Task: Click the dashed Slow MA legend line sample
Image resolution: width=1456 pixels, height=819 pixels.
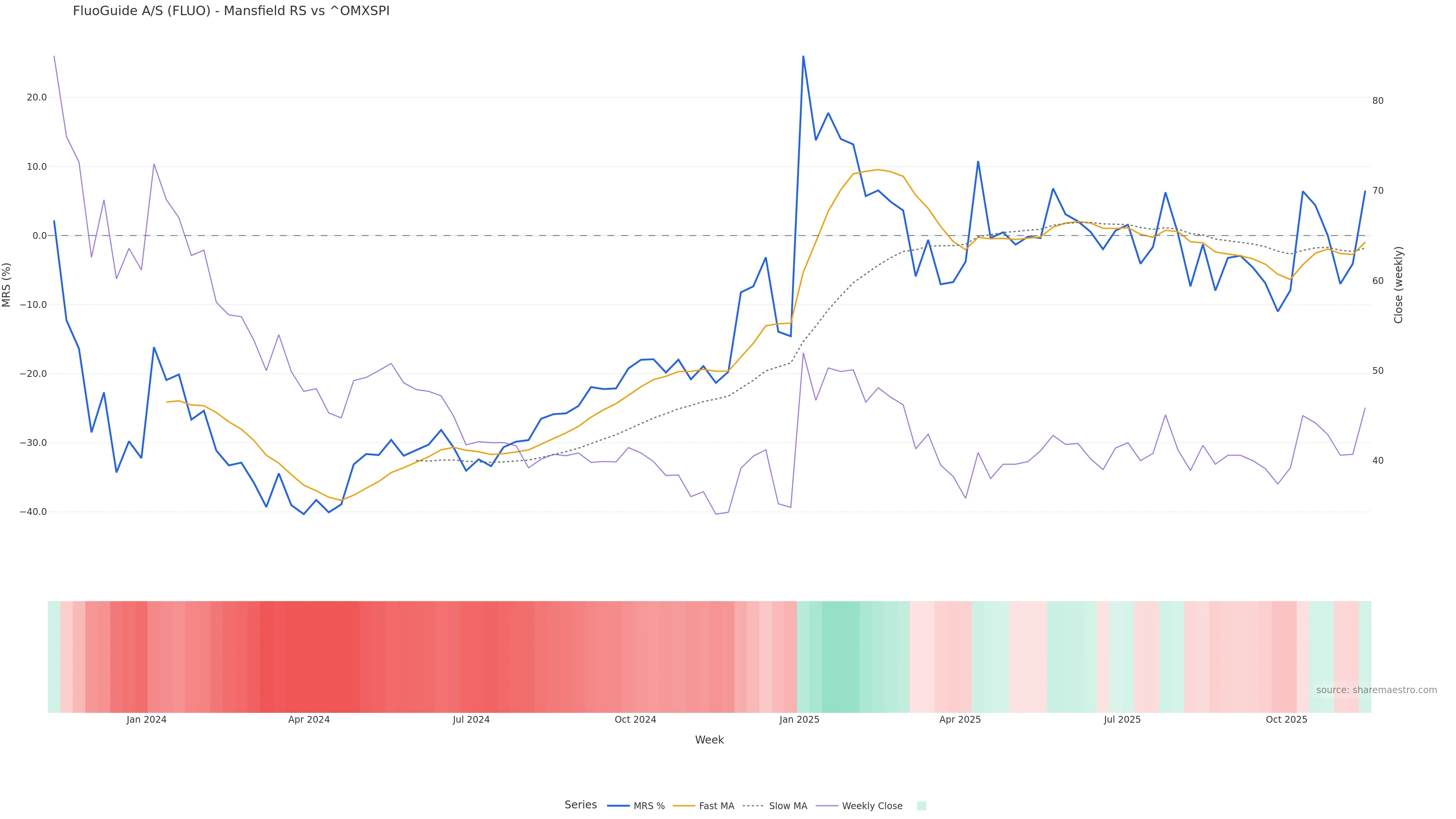Action: pos(753,806)
